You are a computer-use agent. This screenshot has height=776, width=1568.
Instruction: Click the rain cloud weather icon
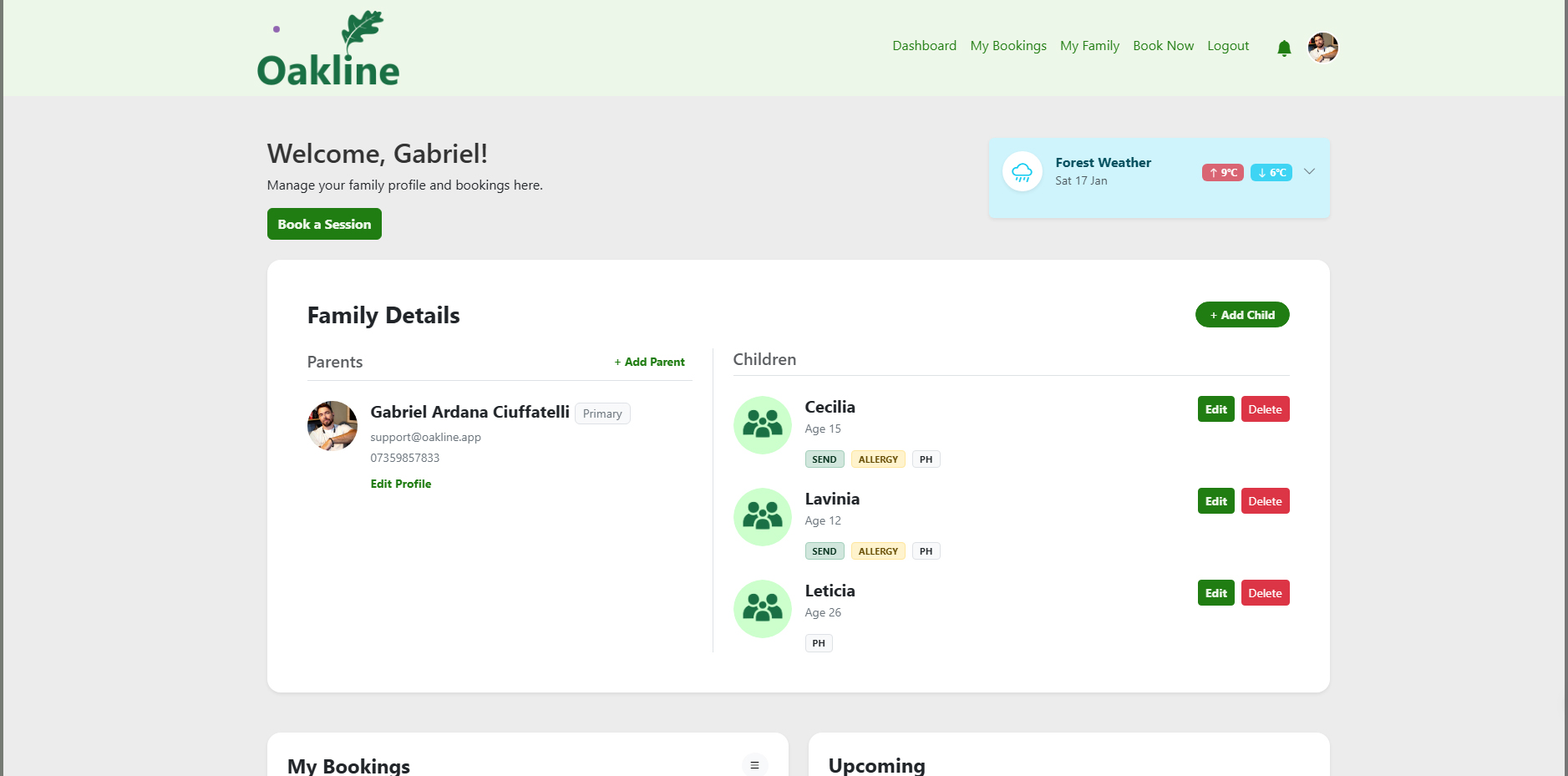(x=1022, y=172)
